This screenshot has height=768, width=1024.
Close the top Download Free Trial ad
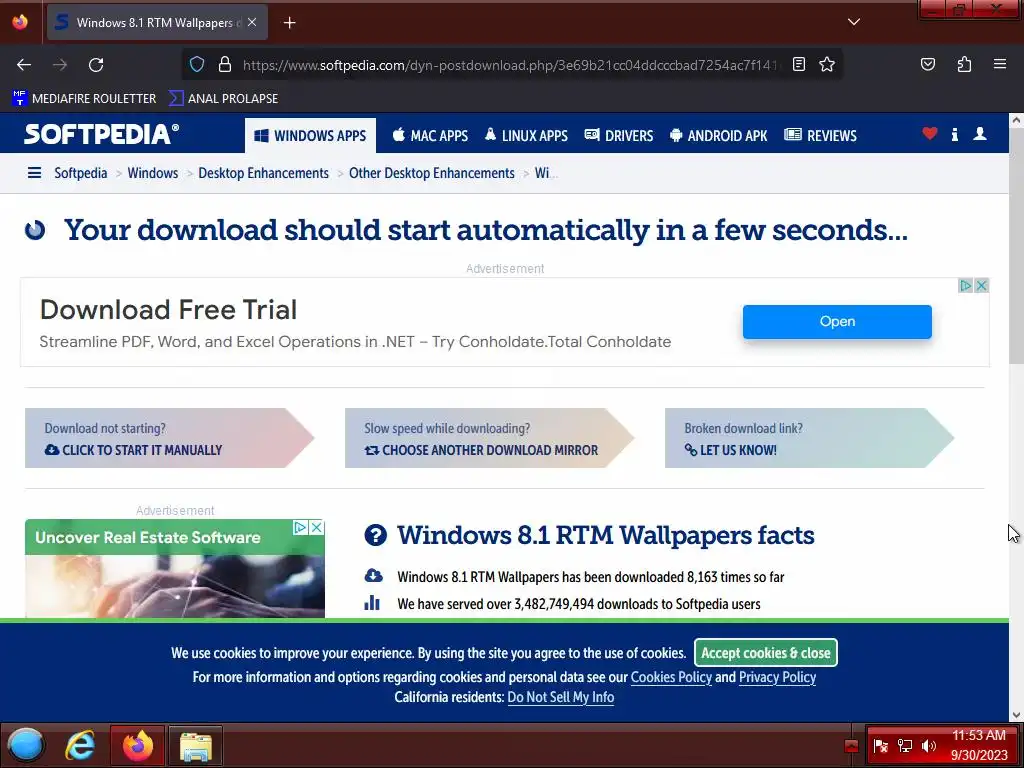click(982, 285)
